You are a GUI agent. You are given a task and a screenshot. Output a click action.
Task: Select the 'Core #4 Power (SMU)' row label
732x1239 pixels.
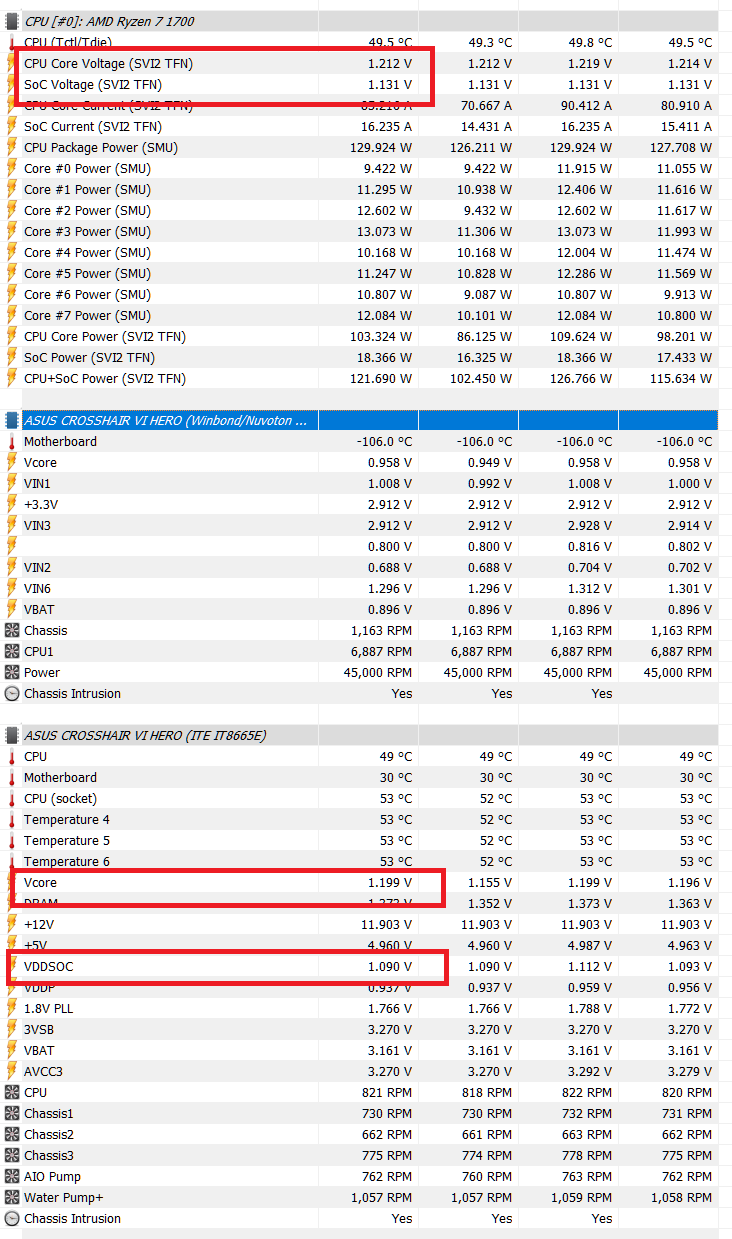[88, 252]
